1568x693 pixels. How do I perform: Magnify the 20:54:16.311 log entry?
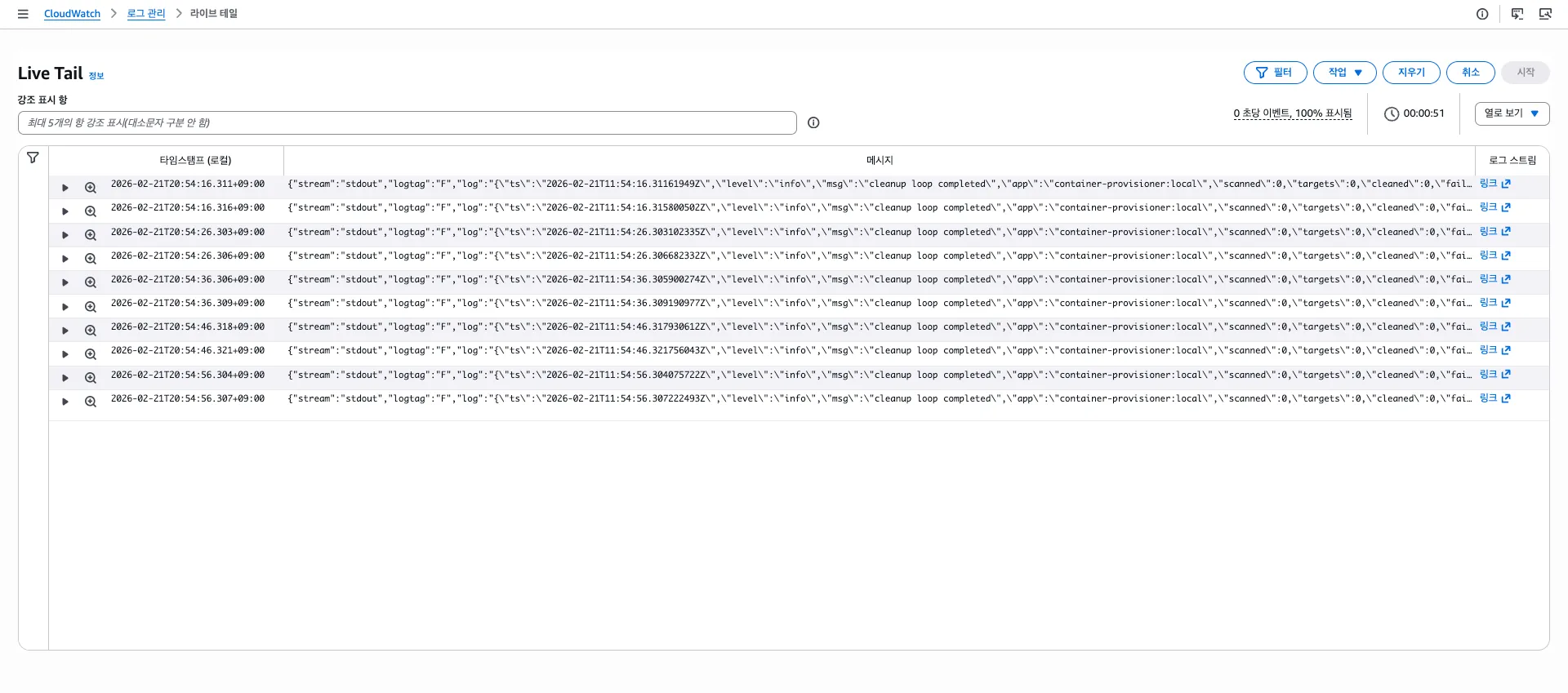click(91, 188)
